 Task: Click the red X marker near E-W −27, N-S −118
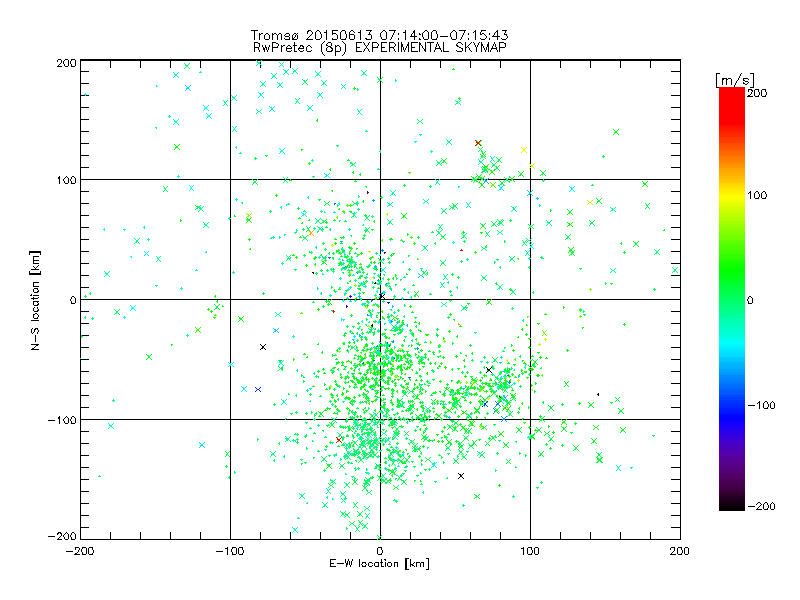[339, 439]
